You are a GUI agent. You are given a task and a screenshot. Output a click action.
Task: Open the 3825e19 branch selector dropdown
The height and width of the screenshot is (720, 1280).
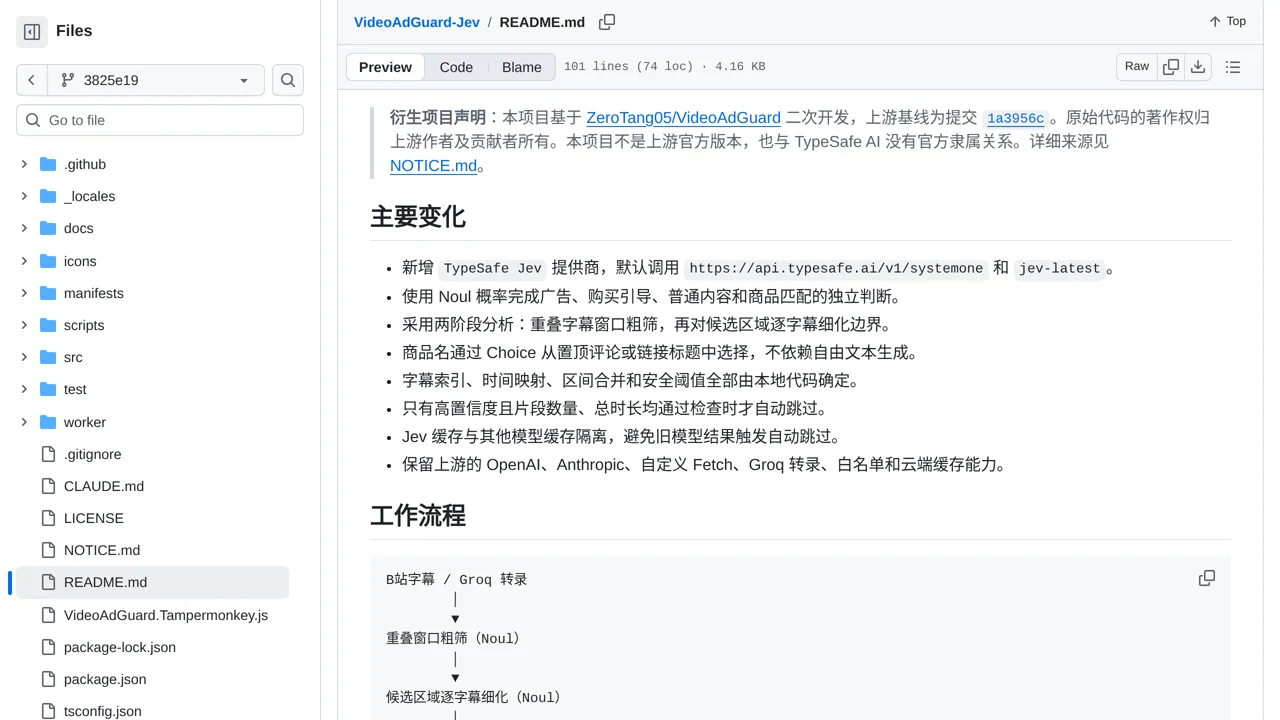click(x=156, y=80)
